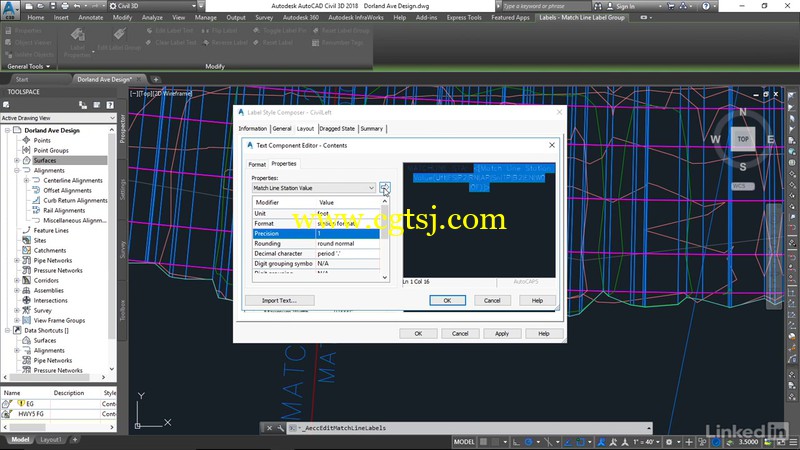
Task: Click the Points node icon in Toolspace
Action: (27, 140)
